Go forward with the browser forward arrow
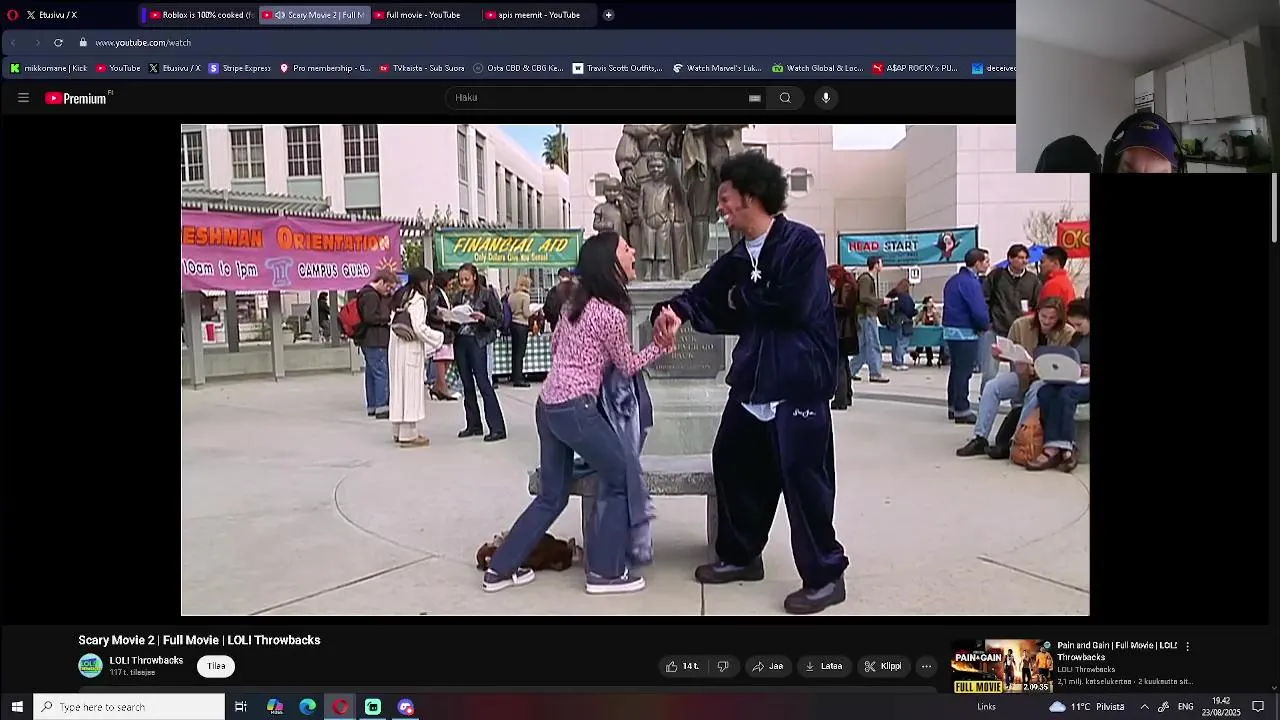 point(37,43)
